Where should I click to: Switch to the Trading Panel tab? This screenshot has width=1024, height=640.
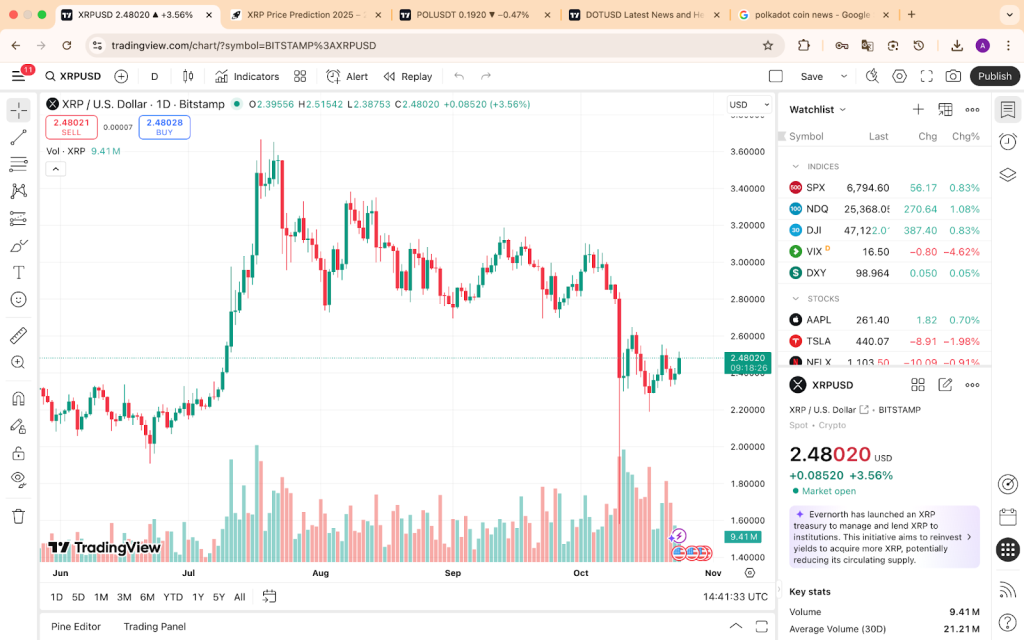154,627
